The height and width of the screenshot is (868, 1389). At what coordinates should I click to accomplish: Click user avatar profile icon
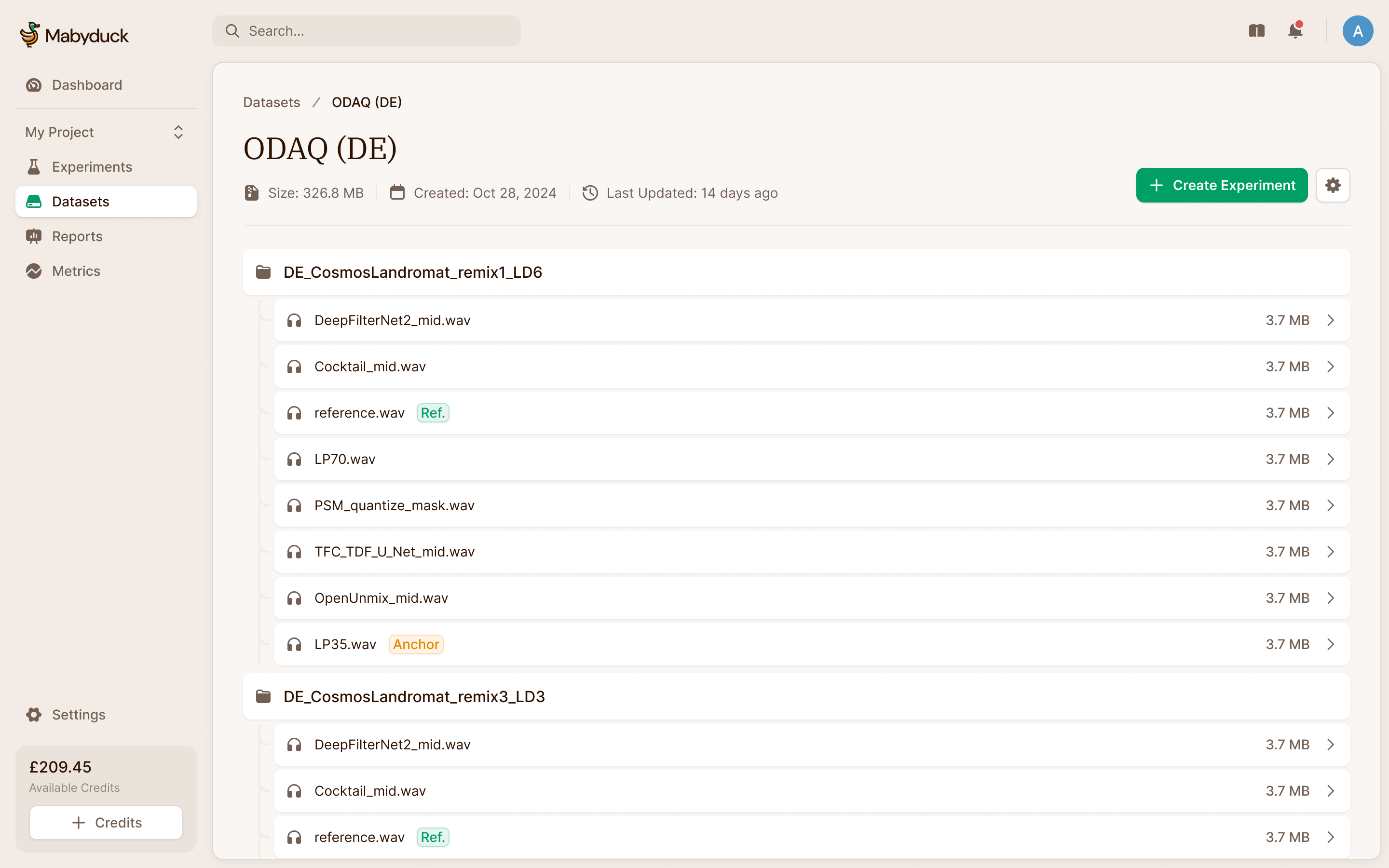tap(1357, 30)
